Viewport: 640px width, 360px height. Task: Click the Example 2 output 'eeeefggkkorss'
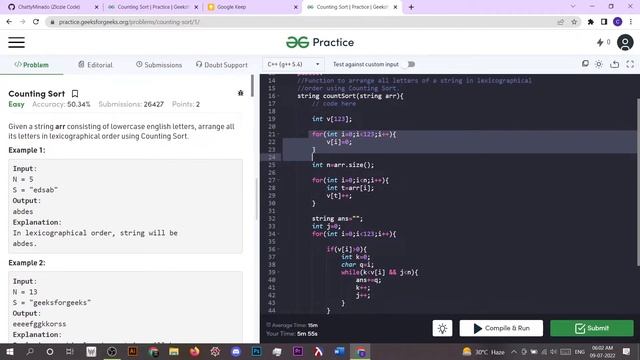tap(39, 324)
